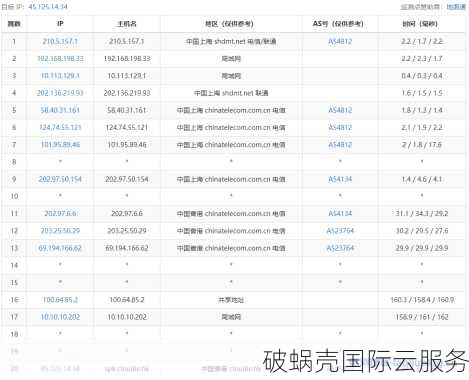Open the 202.136.219.93 IP link

[60, 93]
